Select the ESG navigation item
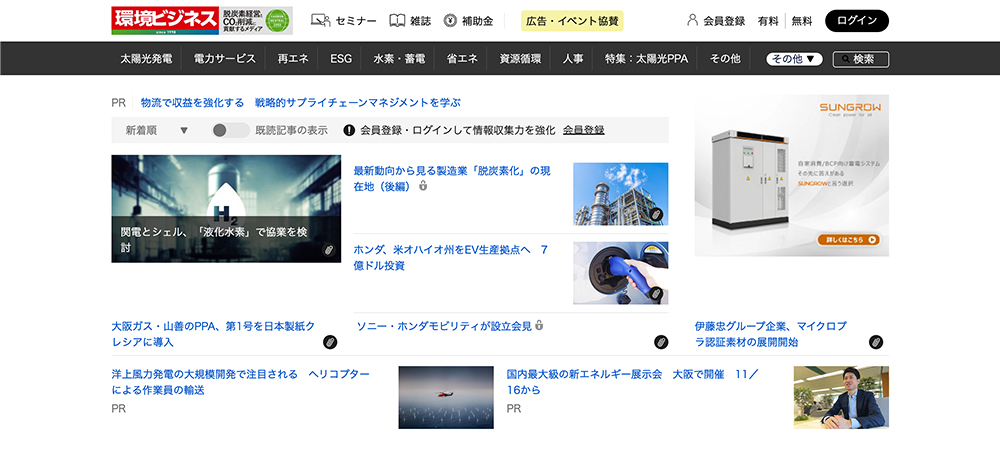The width and height of the screenshot is (1000, 450). (341, 59)
